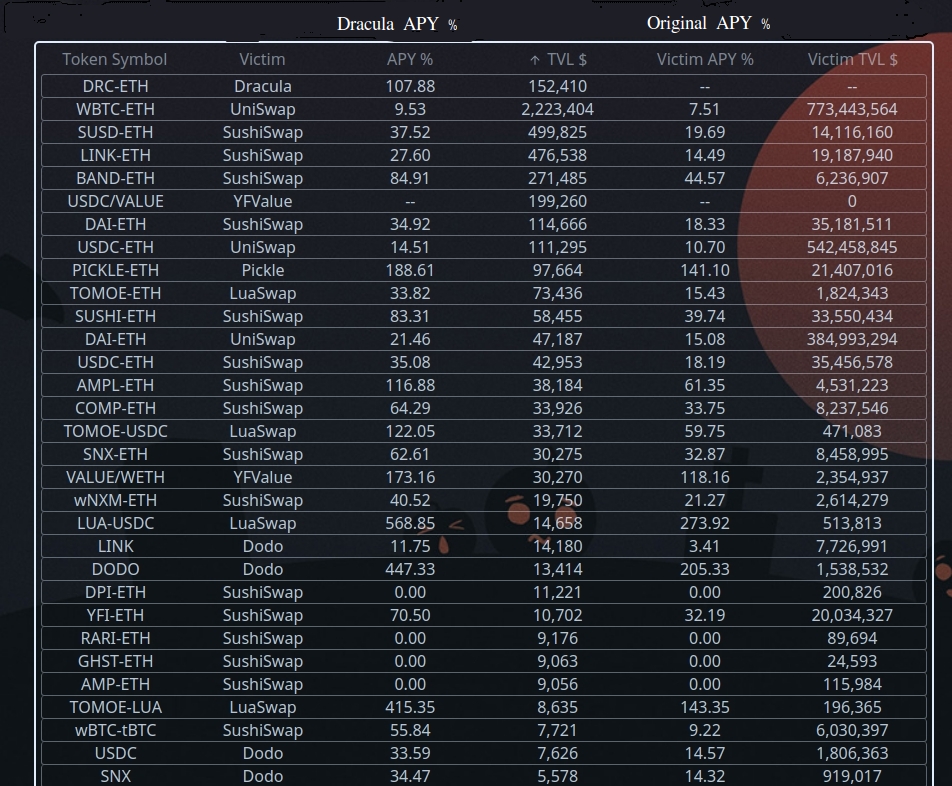Viewport: 952px width, 786px height.
Task: Click Victim TVL value 6,030,397
Action: coord(852,731)
